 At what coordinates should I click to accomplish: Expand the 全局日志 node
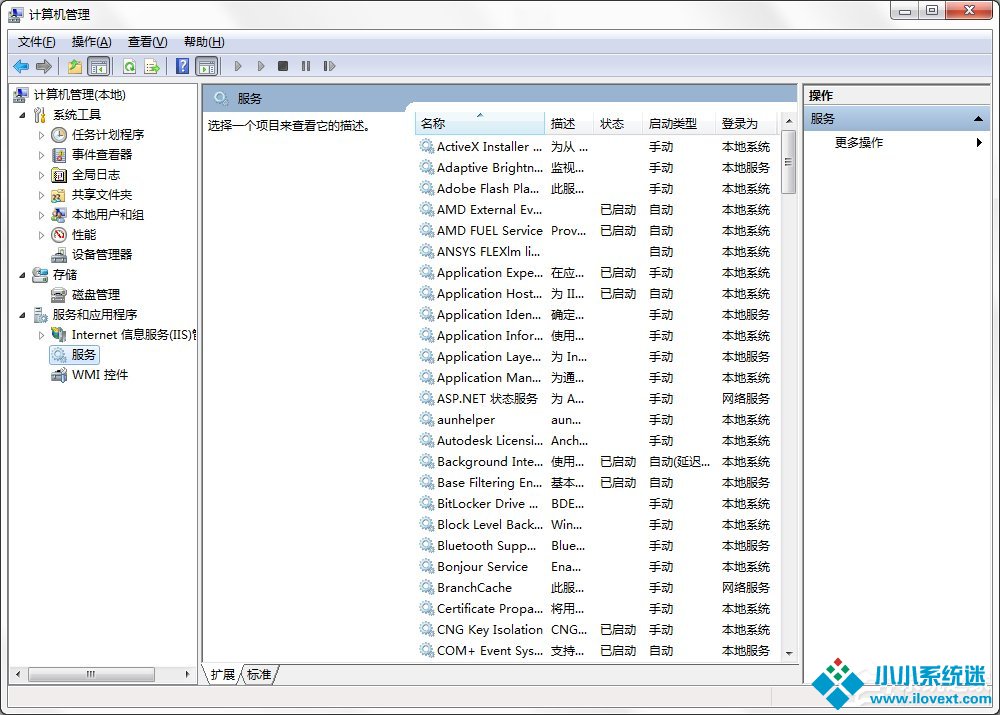pyautogui.click(x=41, y=175)
